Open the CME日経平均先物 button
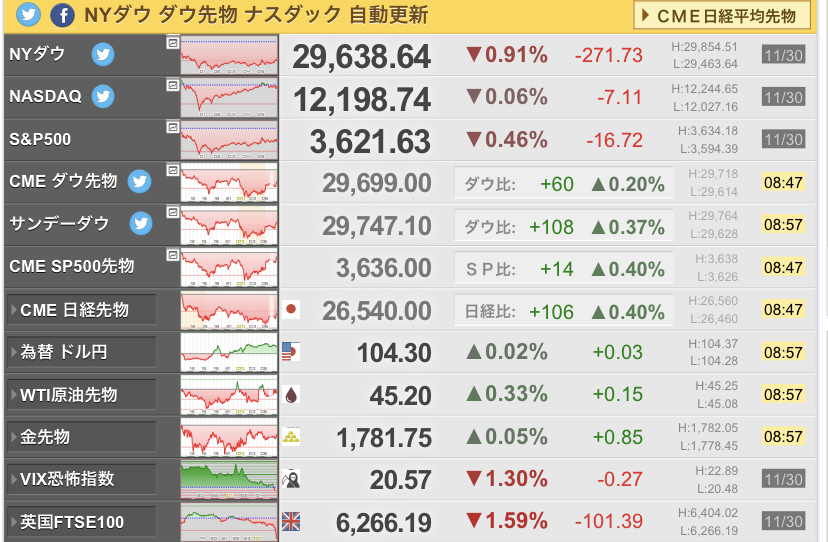This screenshot has height=542, width=828. [x=722, y=16]
